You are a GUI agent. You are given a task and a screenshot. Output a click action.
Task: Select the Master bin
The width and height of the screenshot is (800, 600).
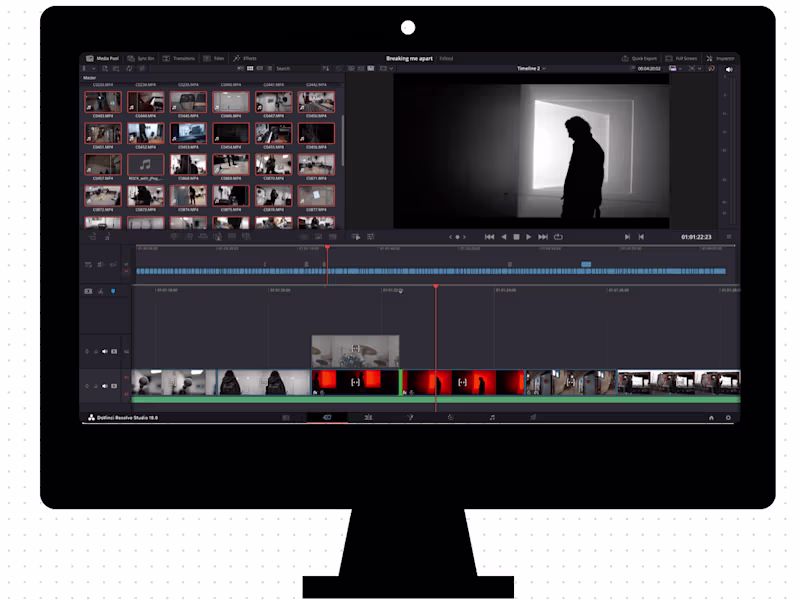point(93,77)
